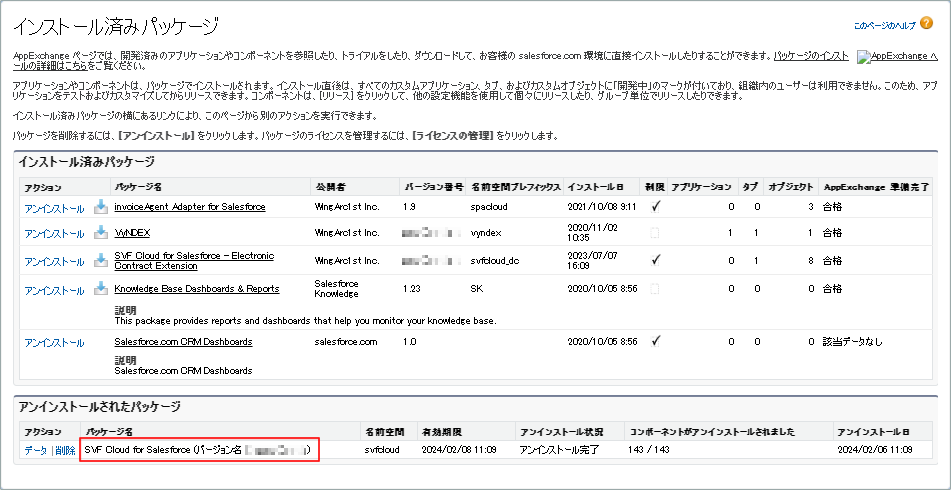Screen dimensions: 951x490
Task: Click the パッケージ名 column header in installed packages
Action: 138,187
